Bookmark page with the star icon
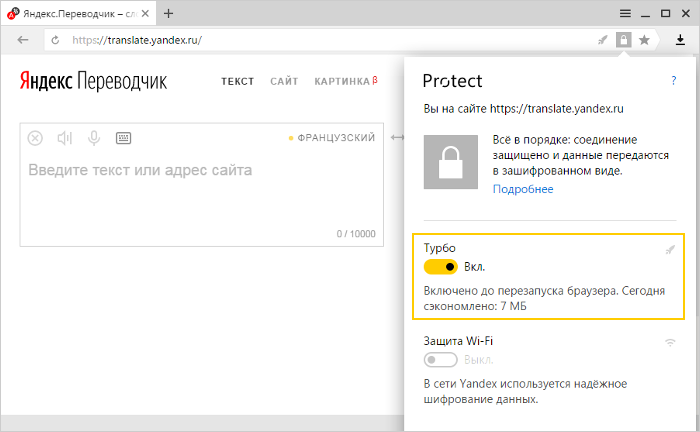The height and width of the screenshot is (432, 700). click(644, 40)
